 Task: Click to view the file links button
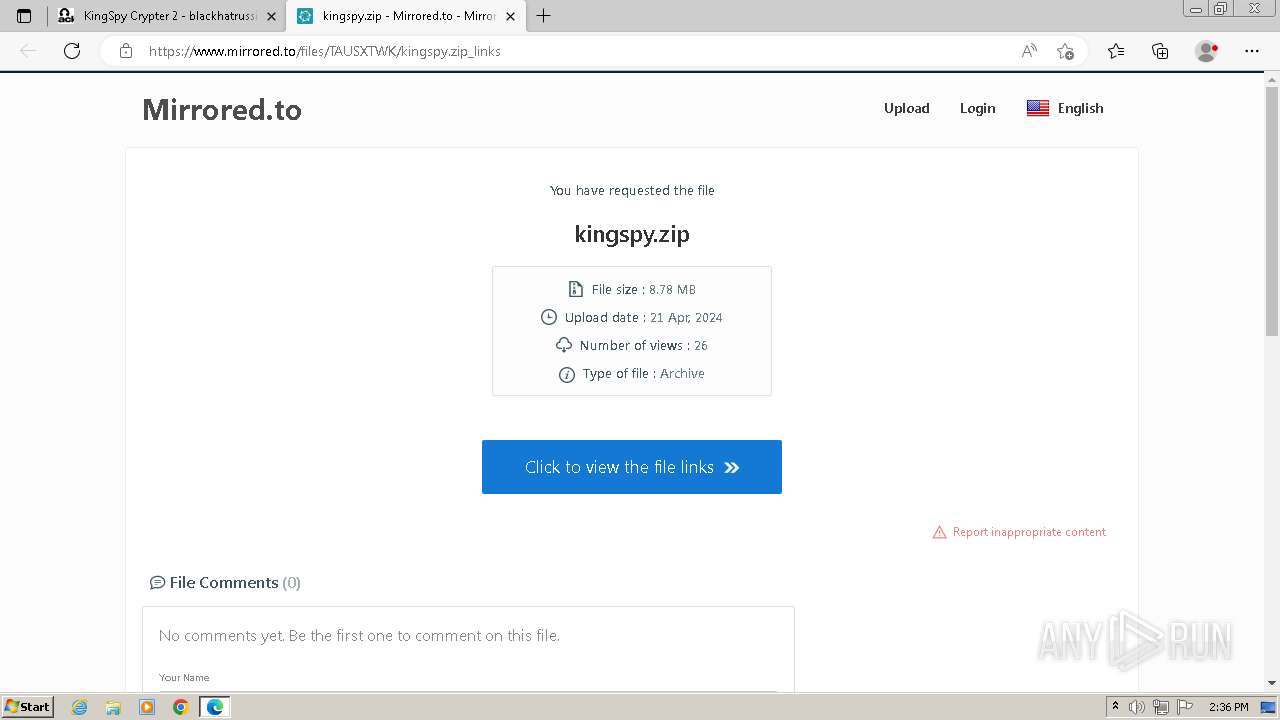point(632,467)
